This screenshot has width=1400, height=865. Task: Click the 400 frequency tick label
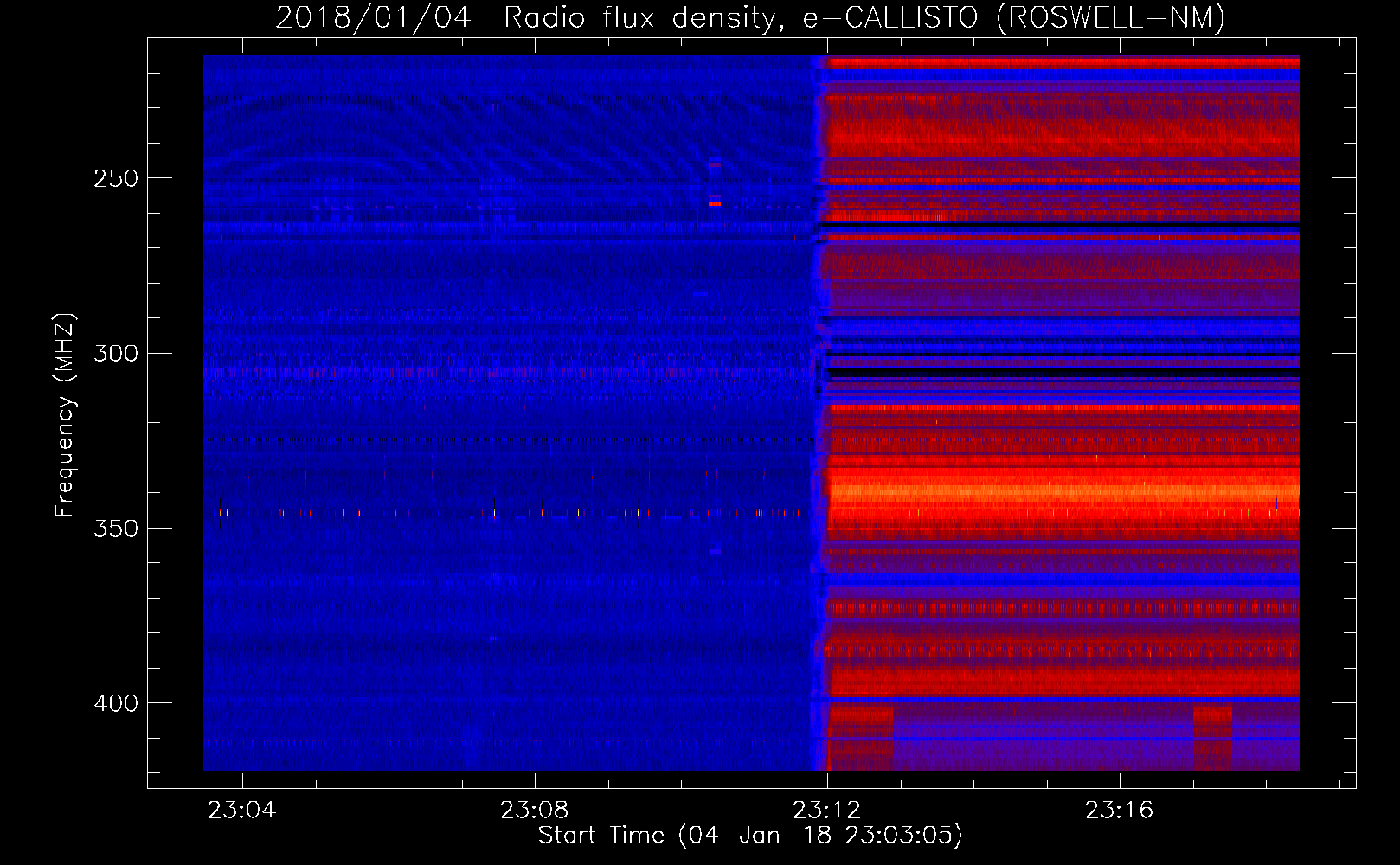point(116,703)
